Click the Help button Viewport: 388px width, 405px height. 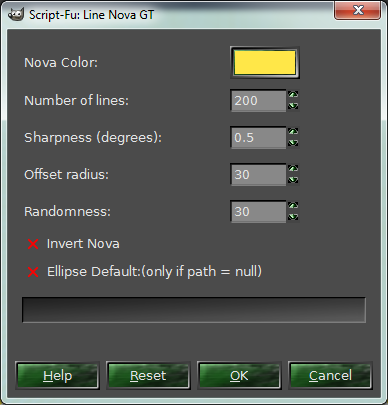pyautogui.click(x=57, y=376)
